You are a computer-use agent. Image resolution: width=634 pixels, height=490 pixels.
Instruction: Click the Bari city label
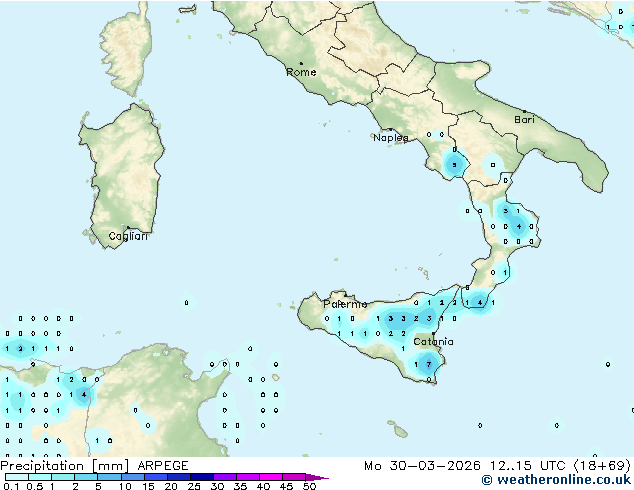point(524,119)
